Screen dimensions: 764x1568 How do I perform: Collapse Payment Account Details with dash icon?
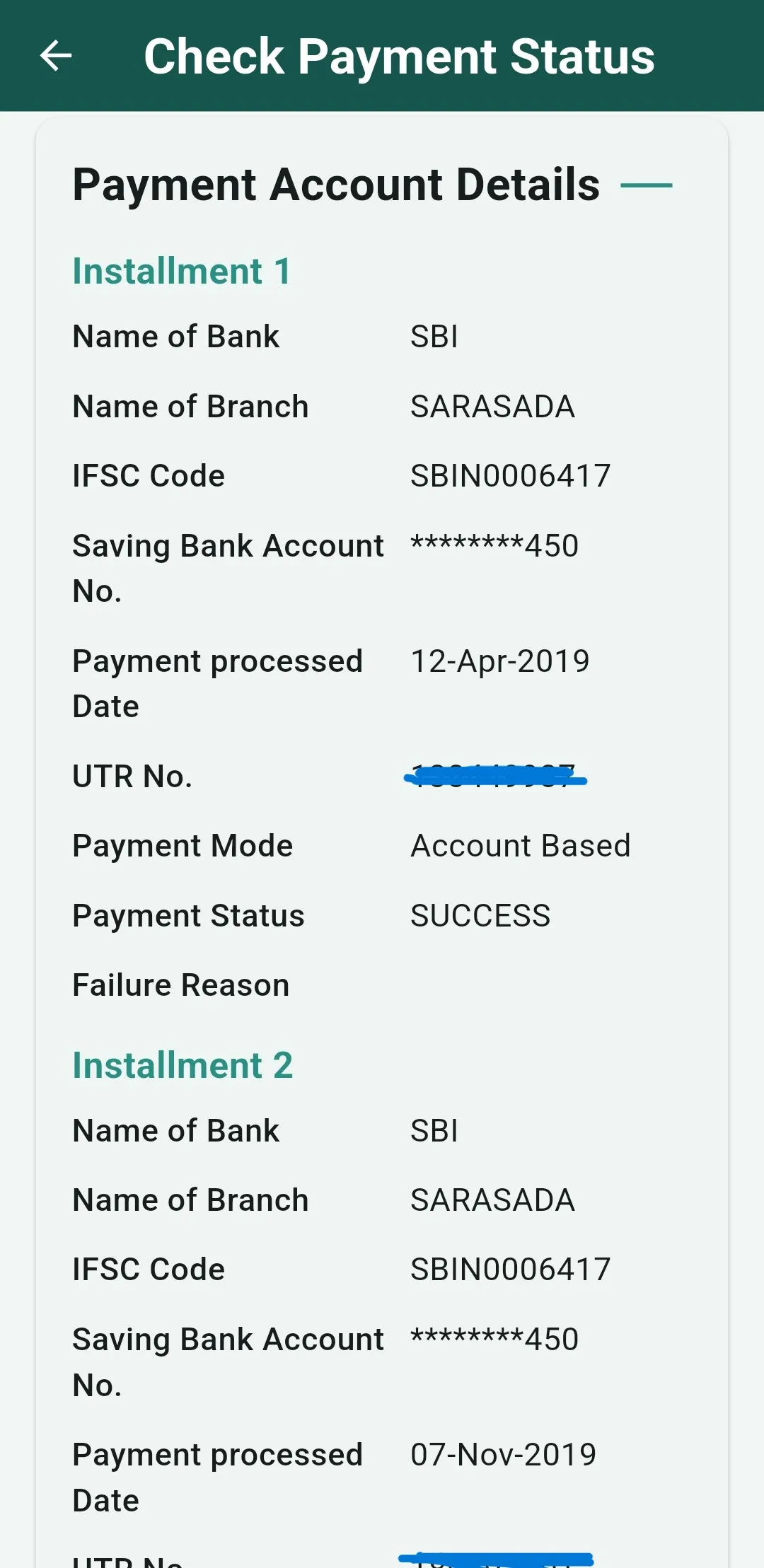(647, 185)
